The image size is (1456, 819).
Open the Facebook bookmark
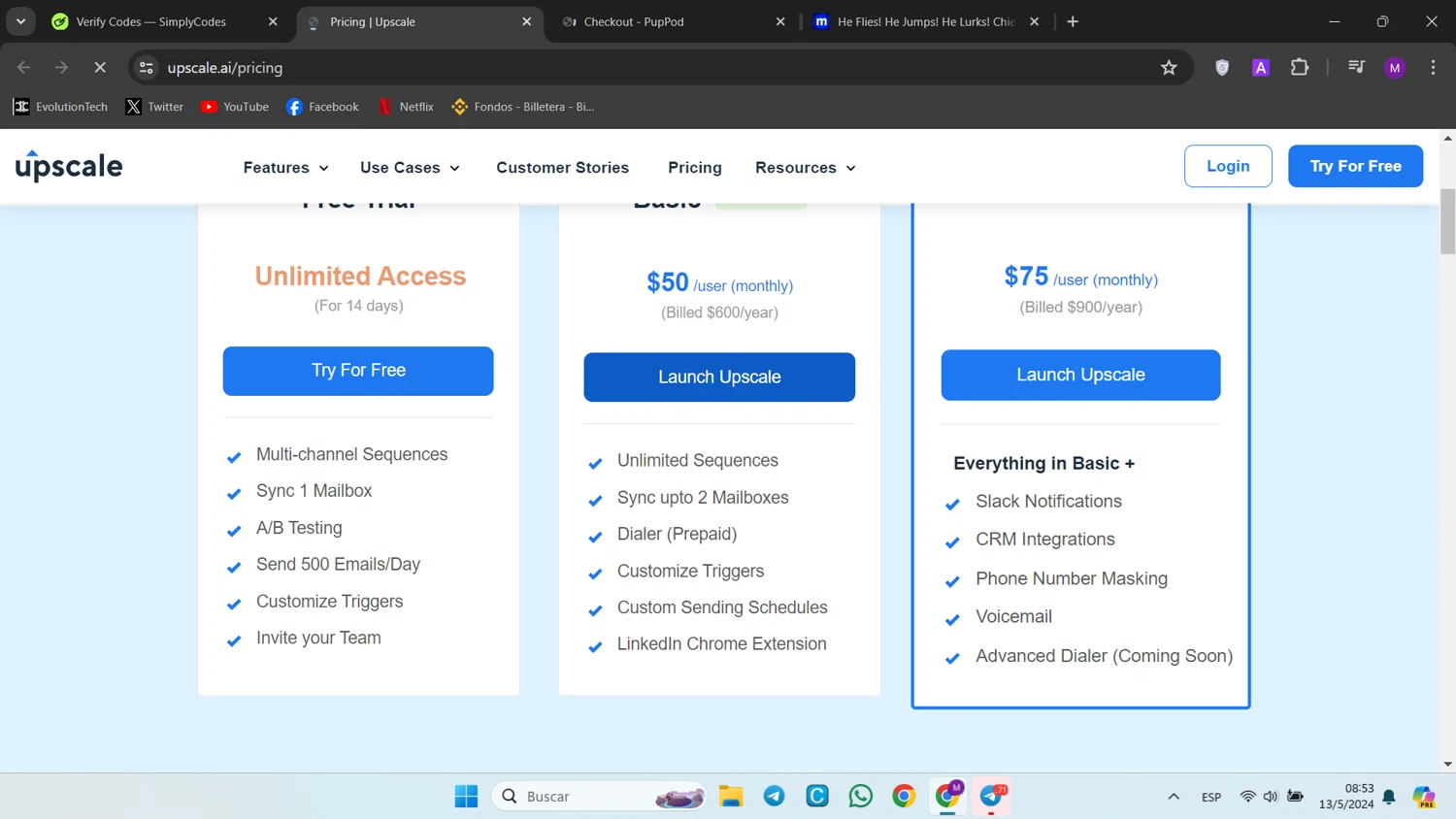pyautogui.click(x=322, y=107)
